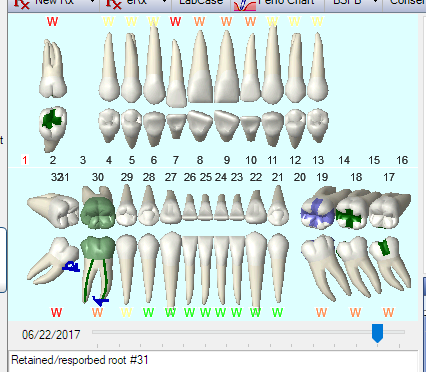426x372 pixels.
Task: Open the LabCase toolbar item
Action: pos(201,3)
